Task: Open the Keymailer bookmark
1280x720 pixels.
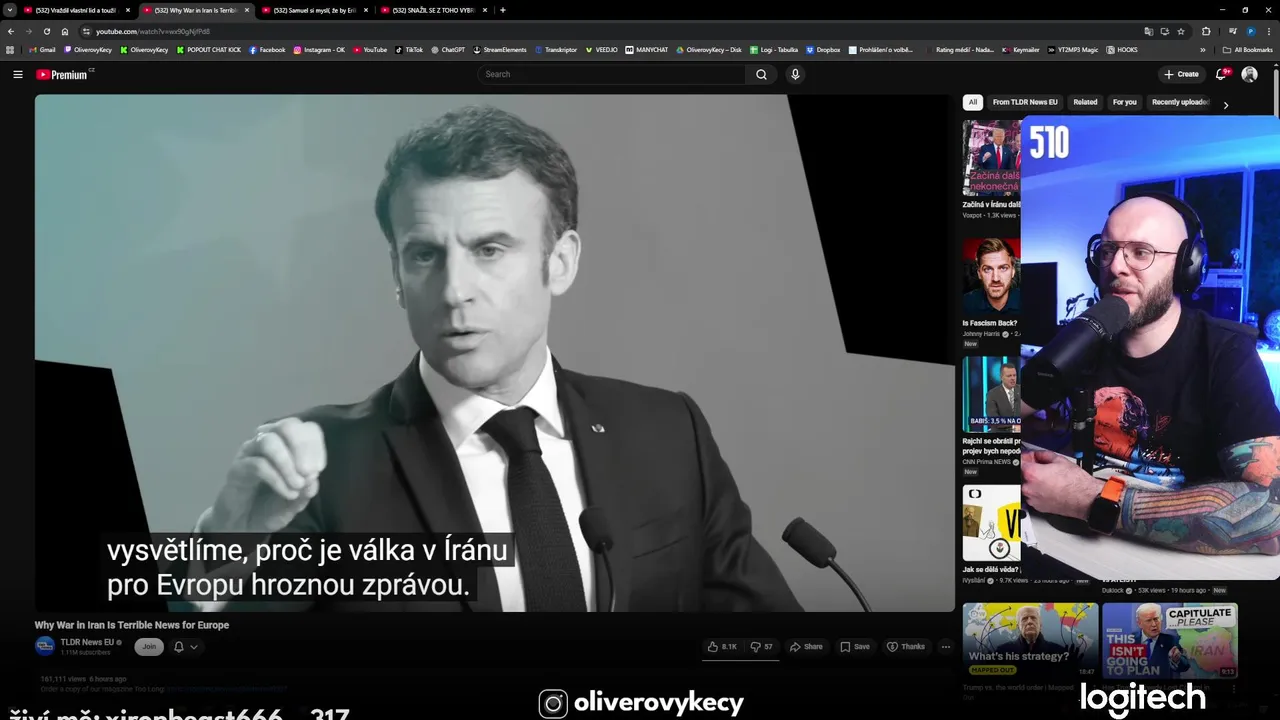Action: 1020,49
